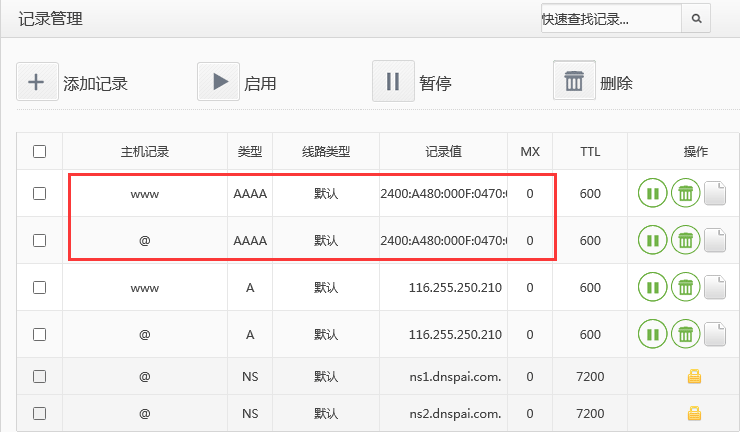Click the 116.255.250.210 value of www record
Viewport: 740px width, 432px height.
coord(442,288)
